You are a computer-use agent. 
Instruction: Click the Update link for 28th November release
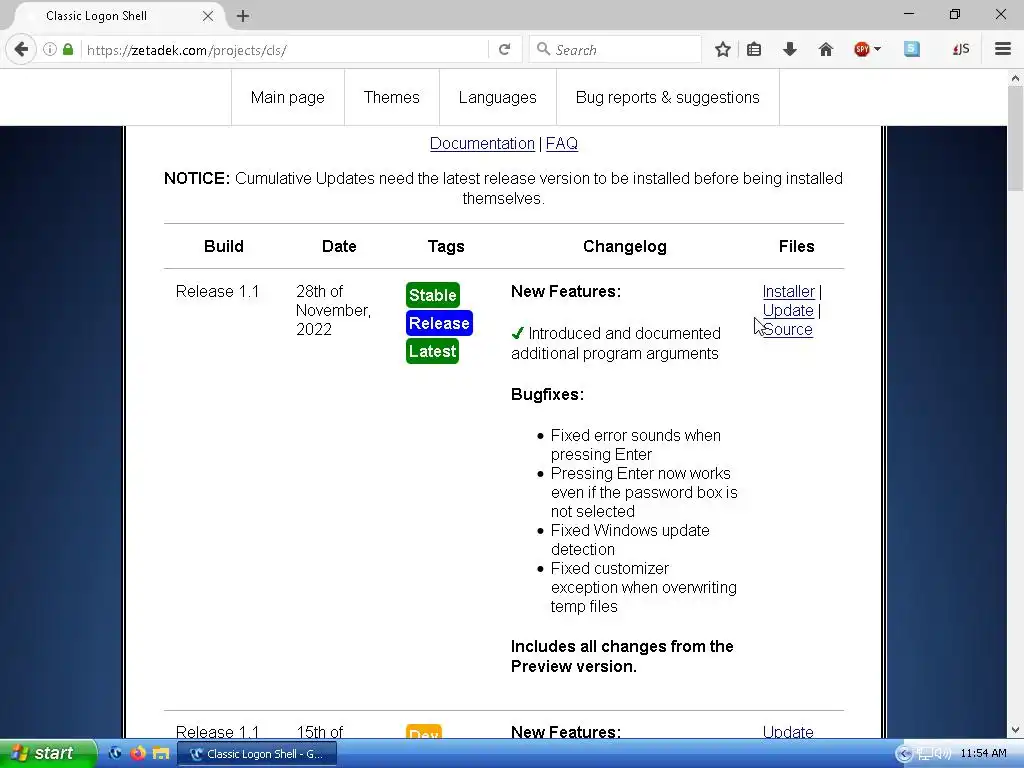pyautogui.click(x=788, y=310)
